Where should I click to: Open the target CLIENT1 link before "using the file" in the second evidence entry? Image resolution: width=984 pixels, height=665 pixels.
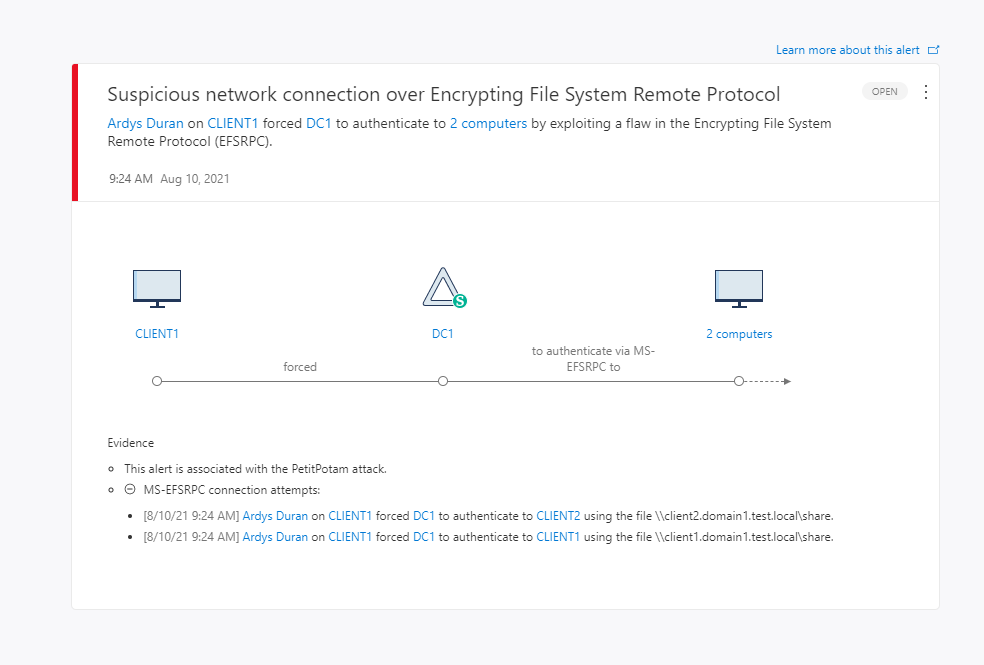click(558, 537)
